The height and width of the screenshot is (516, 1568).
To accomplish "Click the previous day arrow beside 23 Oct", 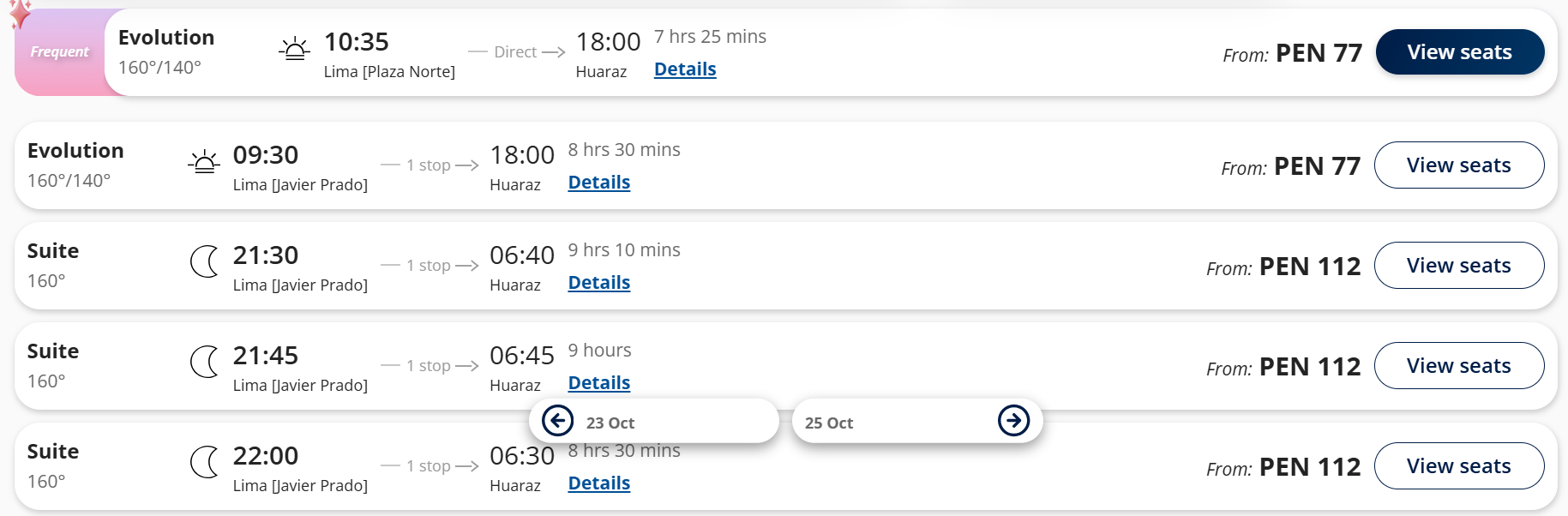I will pyautogui.click(x=558, y=421).
